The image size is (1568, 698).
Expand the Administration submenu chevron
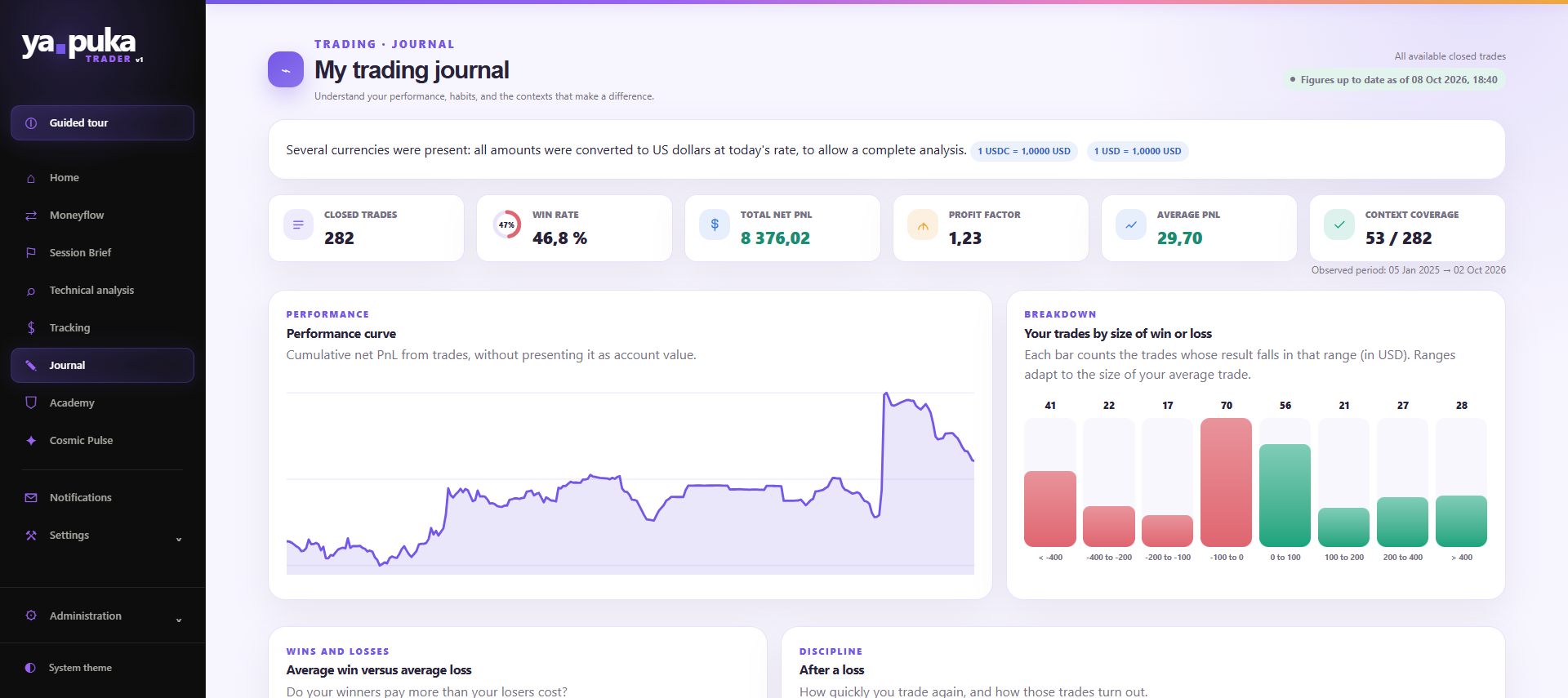pos(179,620)
